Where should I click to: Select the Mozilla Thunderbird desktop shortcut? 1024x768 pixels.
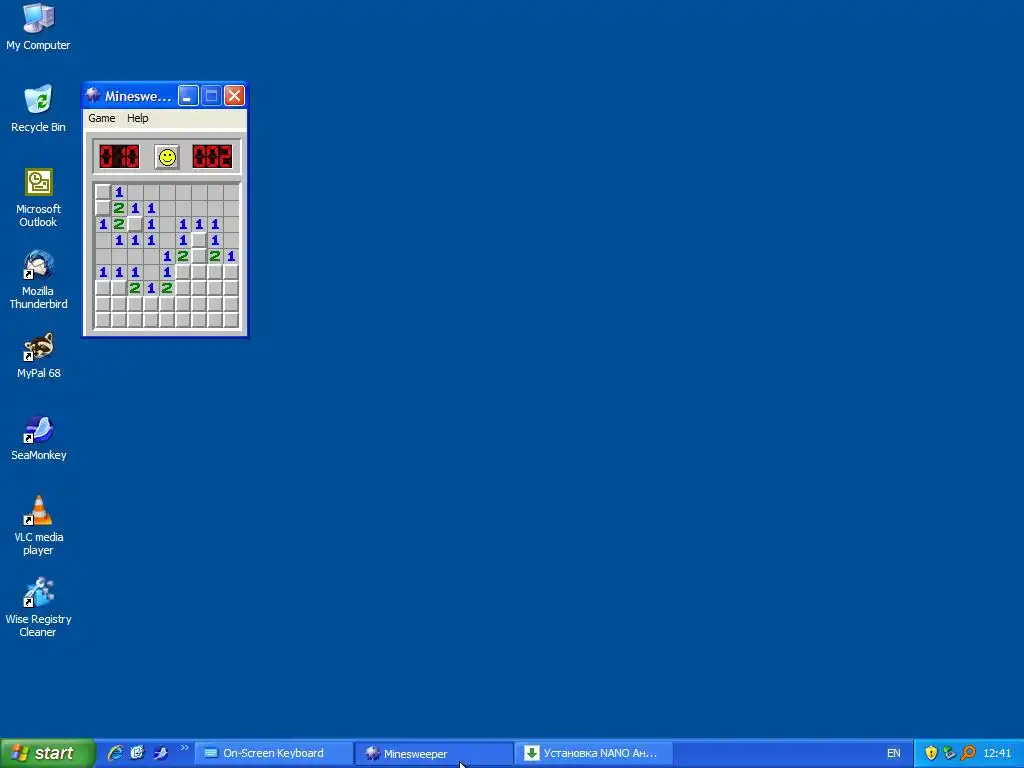(38, 280)
